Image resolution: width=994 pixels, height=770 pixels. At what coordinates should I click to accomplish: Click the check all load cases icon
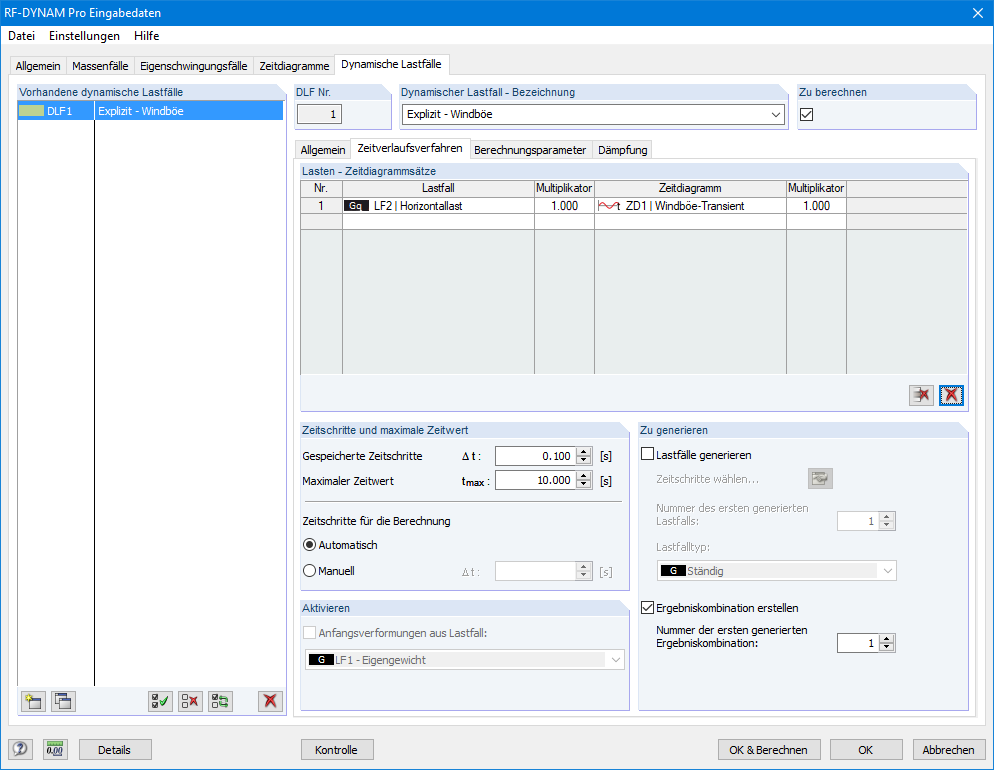coord(160,701)
